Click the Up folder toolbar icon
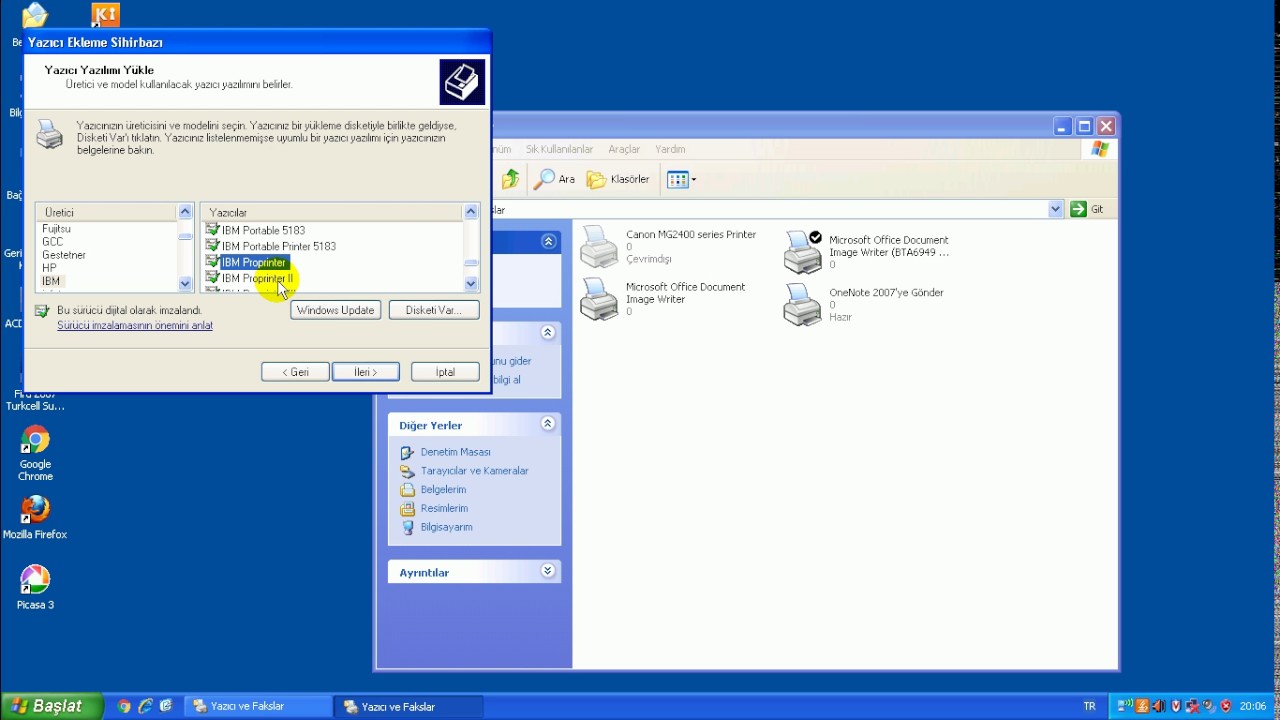 [511, 179]
